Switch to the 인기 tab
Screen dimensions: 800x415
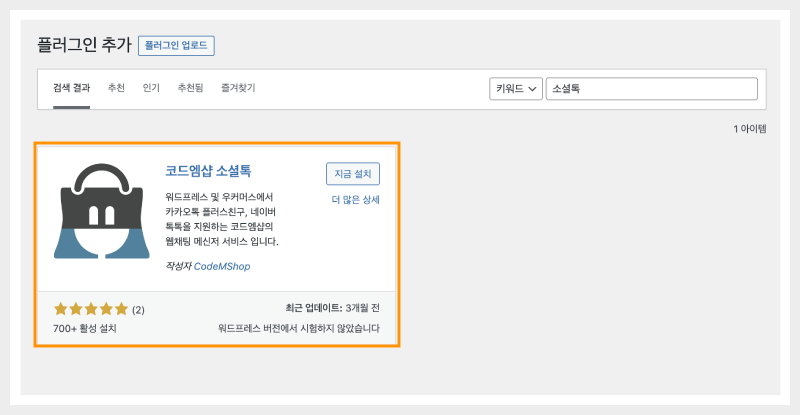click(151, 88)
